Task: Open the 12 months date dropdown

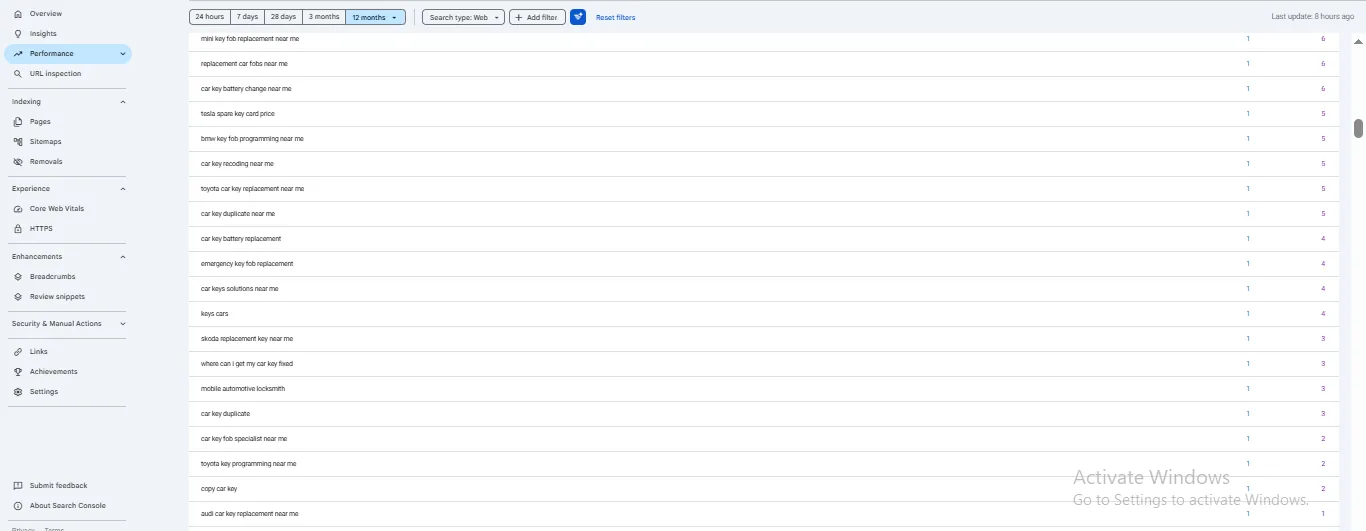Action: tap(375, 17)
